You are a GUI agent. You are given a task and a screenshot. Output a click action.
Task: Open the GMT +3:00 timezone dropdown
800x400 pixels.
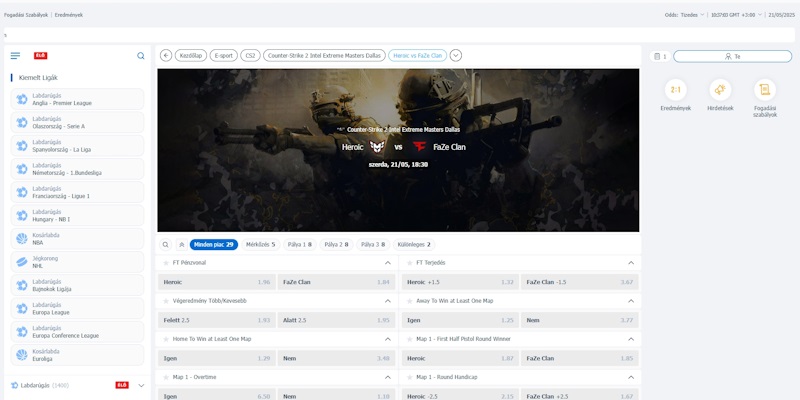[x=736, y=15]
